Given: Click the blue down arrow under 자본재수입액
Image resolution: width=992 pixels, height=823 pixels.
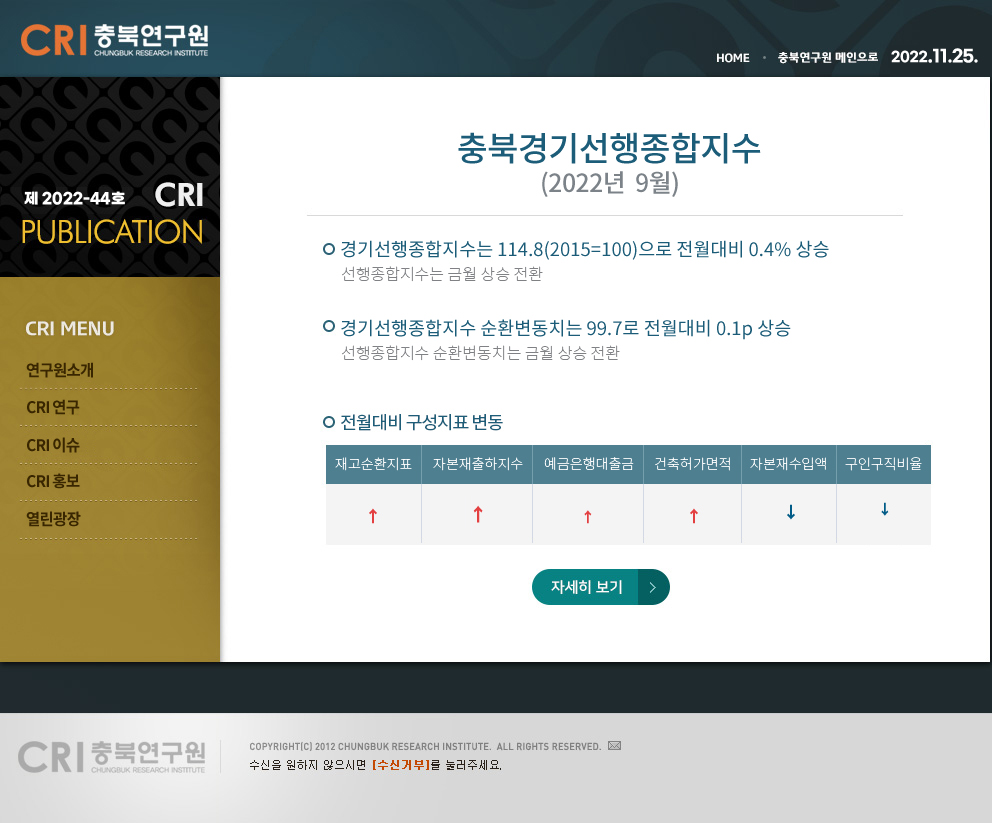Looking at the screenshot, I should tap(790, 512).
